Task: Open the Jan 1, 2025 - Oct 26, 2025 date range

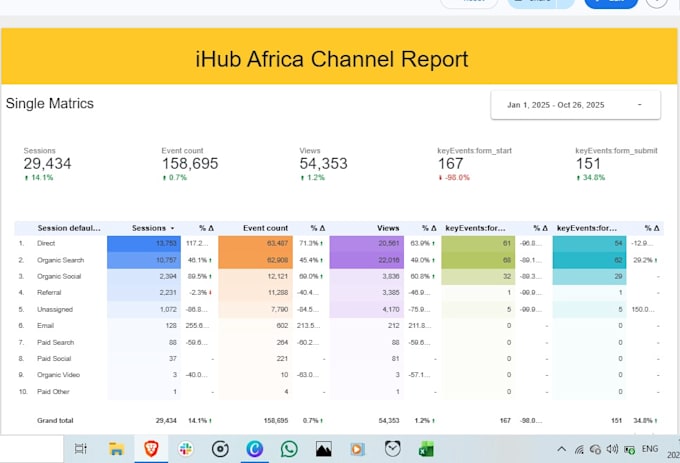Action: [575, 105]
